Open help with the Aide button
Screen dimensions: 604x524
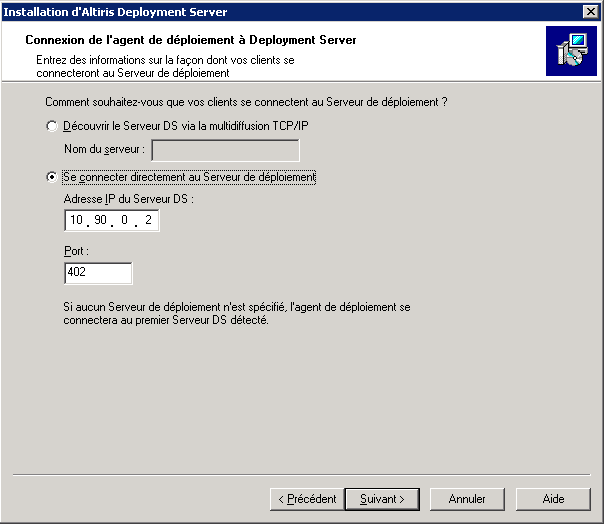click(553, 498)
